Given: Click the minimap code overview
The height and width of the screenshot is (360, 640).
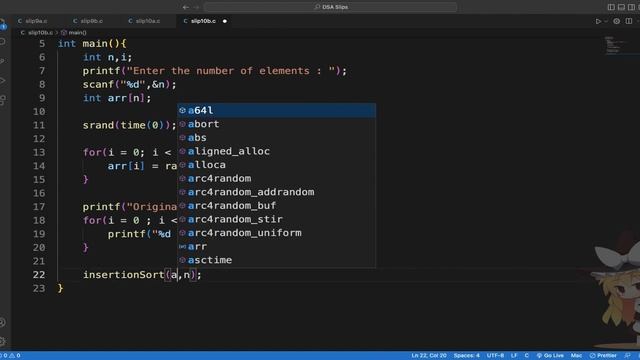Looking at the screenshot, I should coord(616,45).
